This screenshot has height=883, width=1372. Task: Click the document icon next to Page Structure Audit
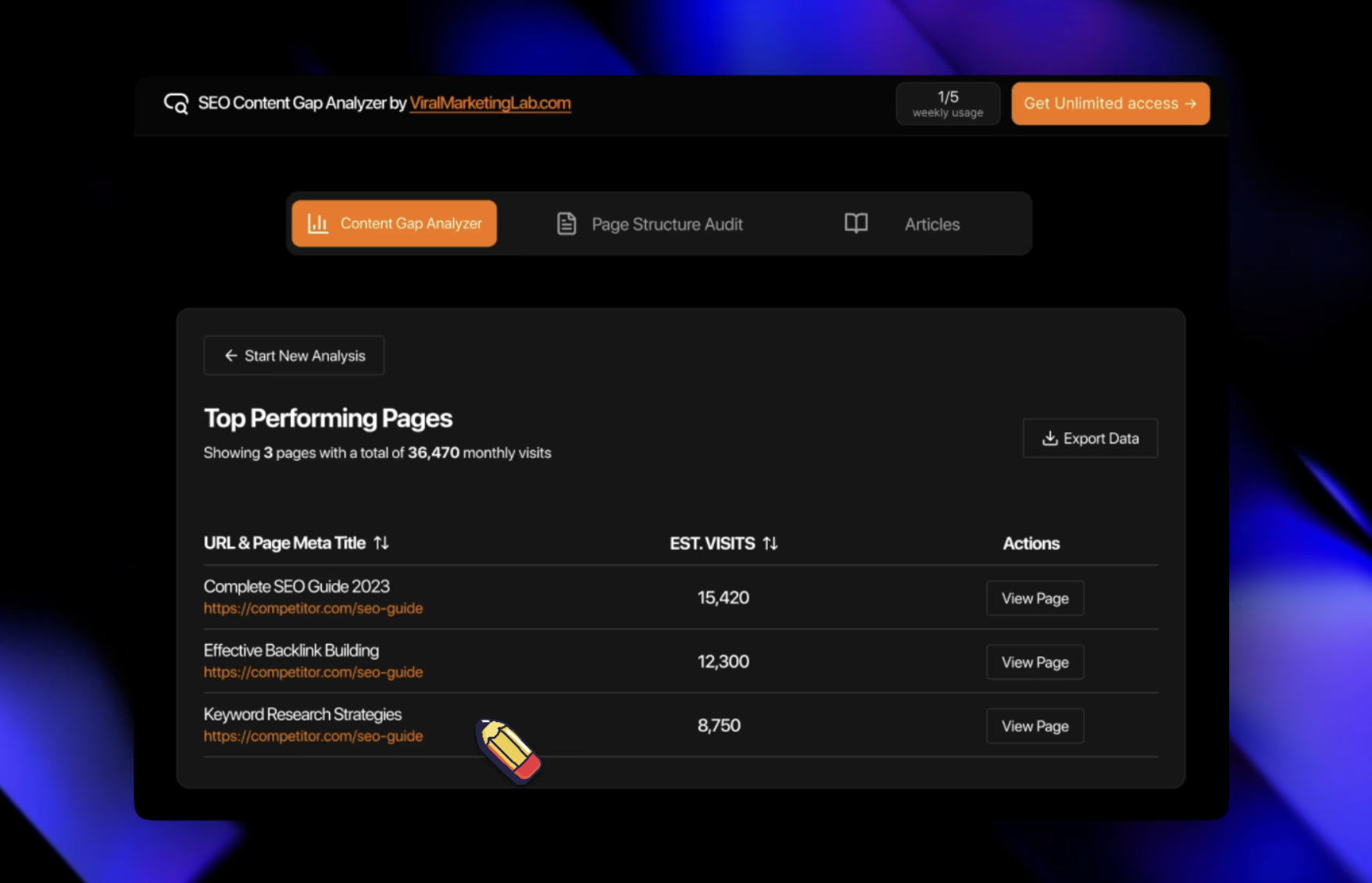point(566,223)
